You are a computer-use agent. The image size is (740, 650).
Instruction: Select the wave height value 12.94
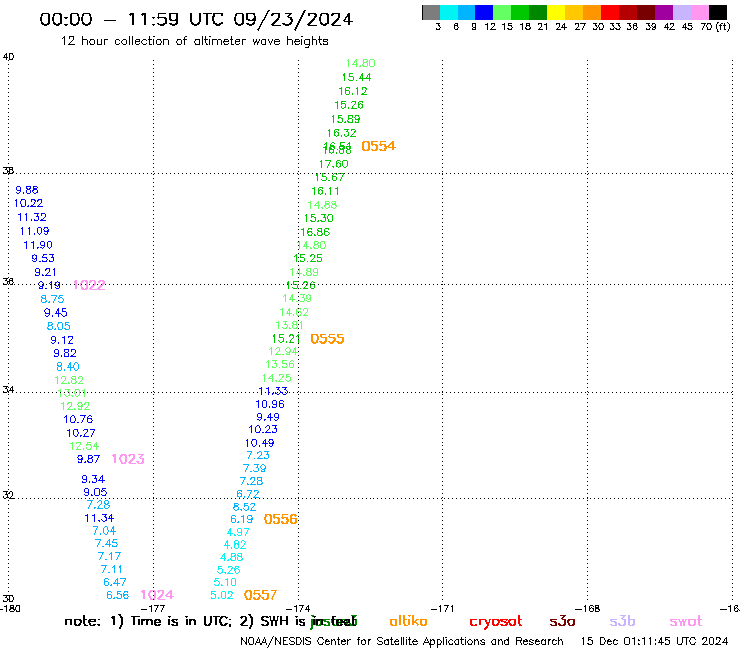[x=283, y=351]
